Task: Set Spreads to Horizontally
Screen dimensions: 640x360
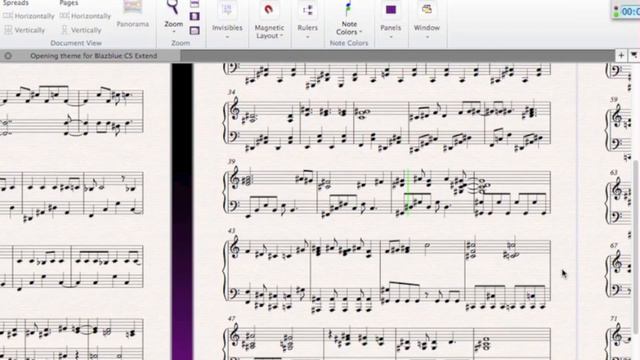Action: [x=29, y=16]
